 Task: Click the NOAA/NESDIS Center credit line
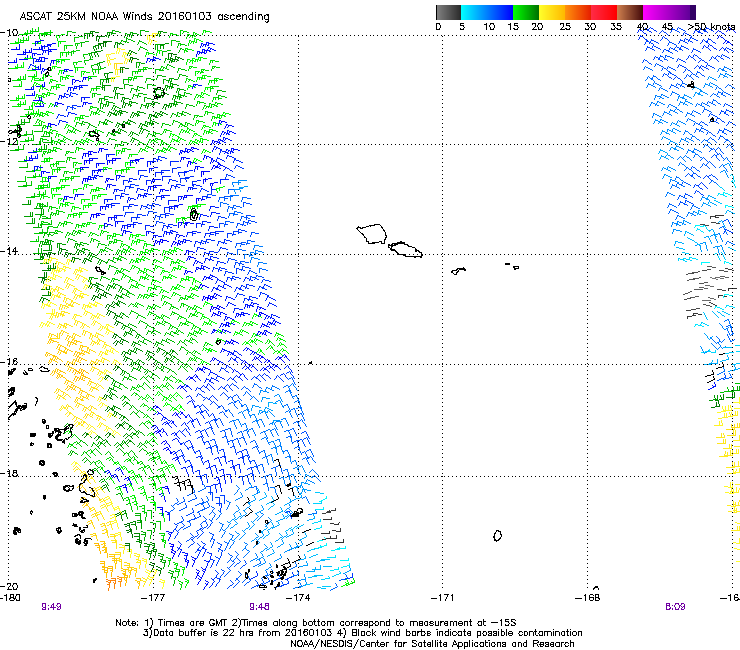pos(432,644)
